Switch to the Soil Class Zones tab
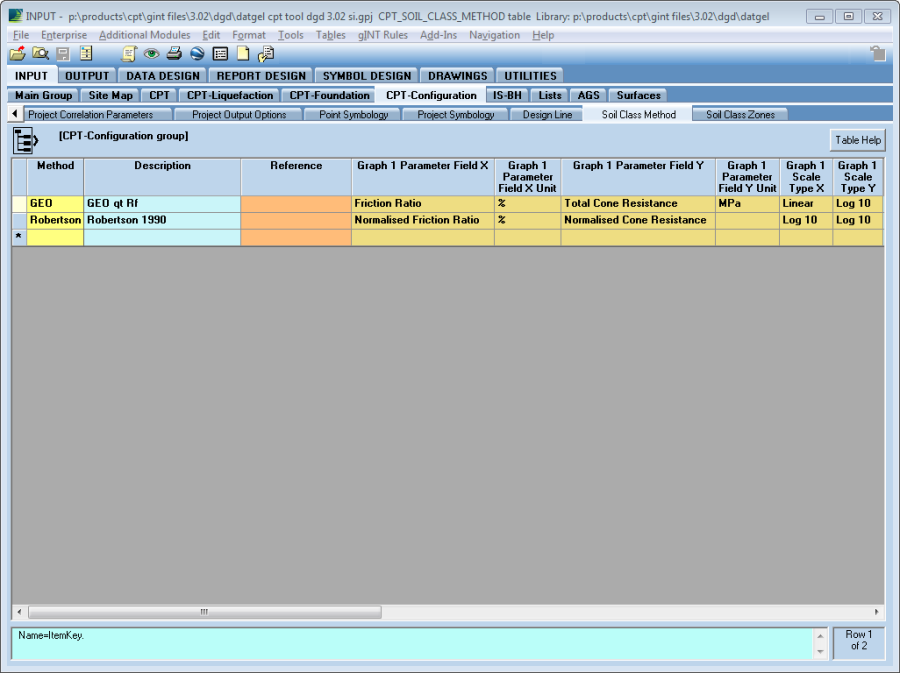 coord(740,114)
